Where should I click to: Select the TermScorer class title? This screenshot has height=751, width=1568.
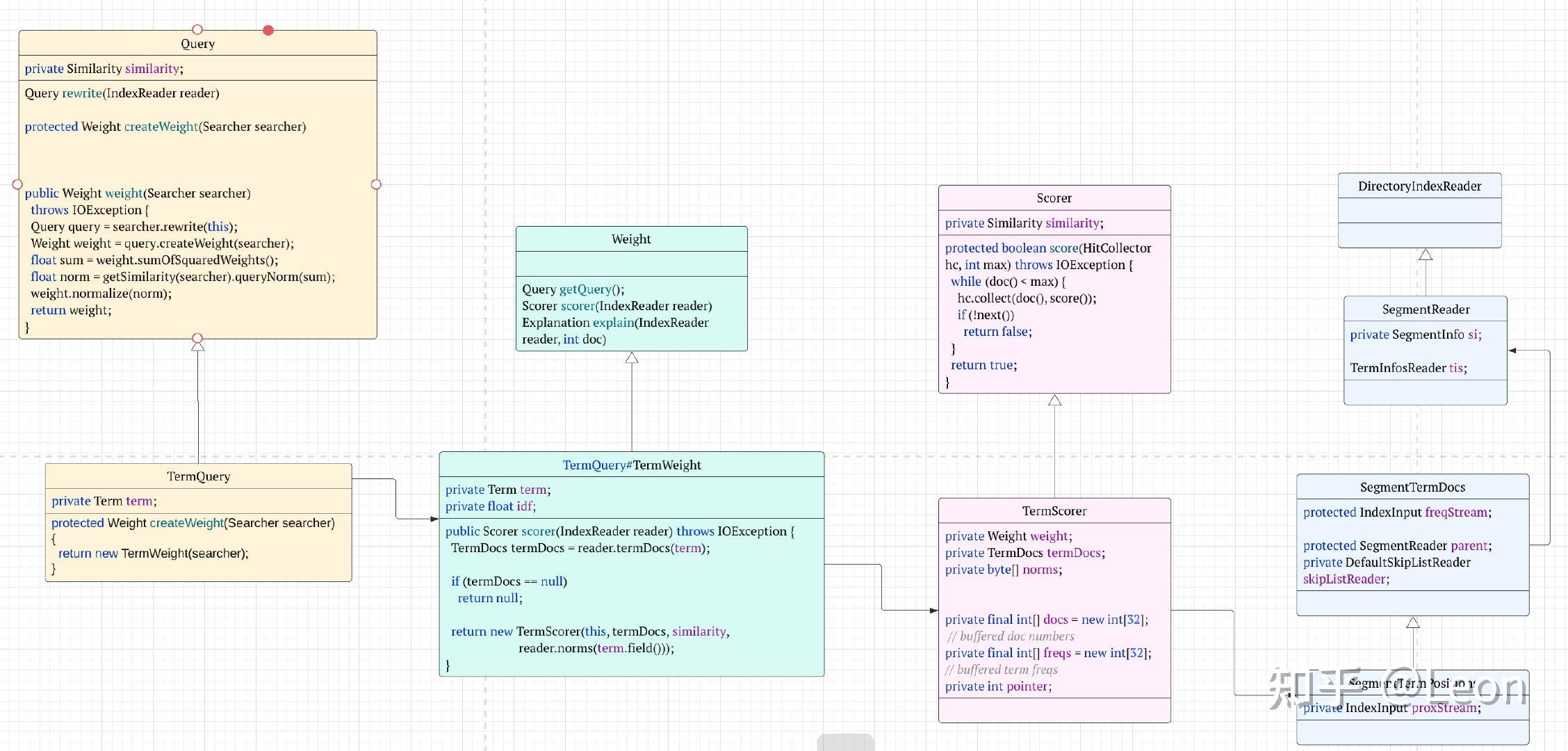(1054, 511)
